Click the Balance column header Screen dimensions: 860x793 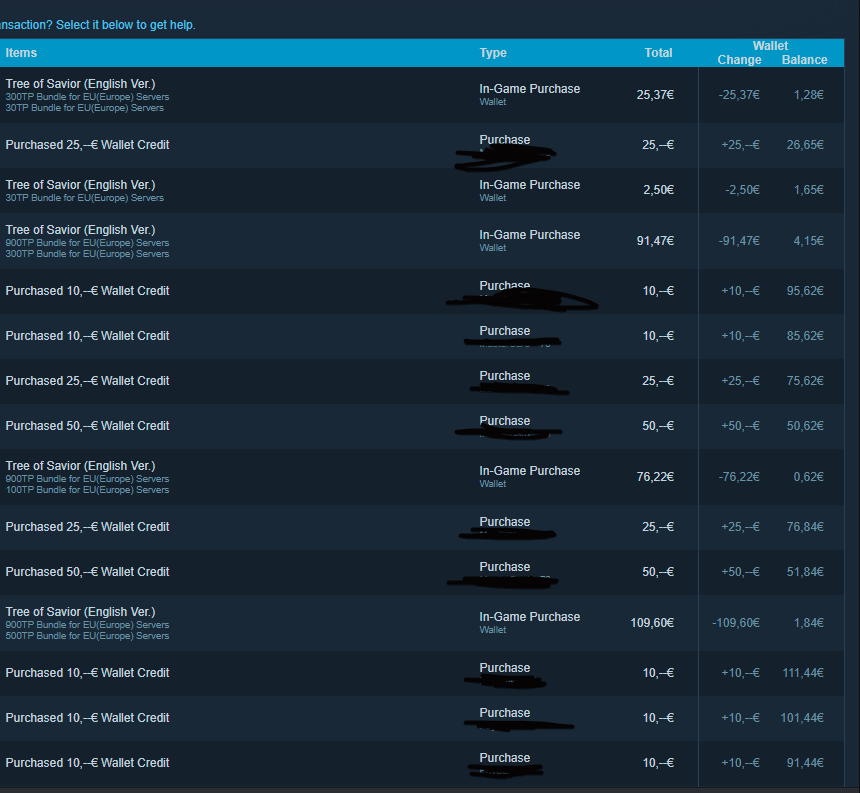pos(804,60)
